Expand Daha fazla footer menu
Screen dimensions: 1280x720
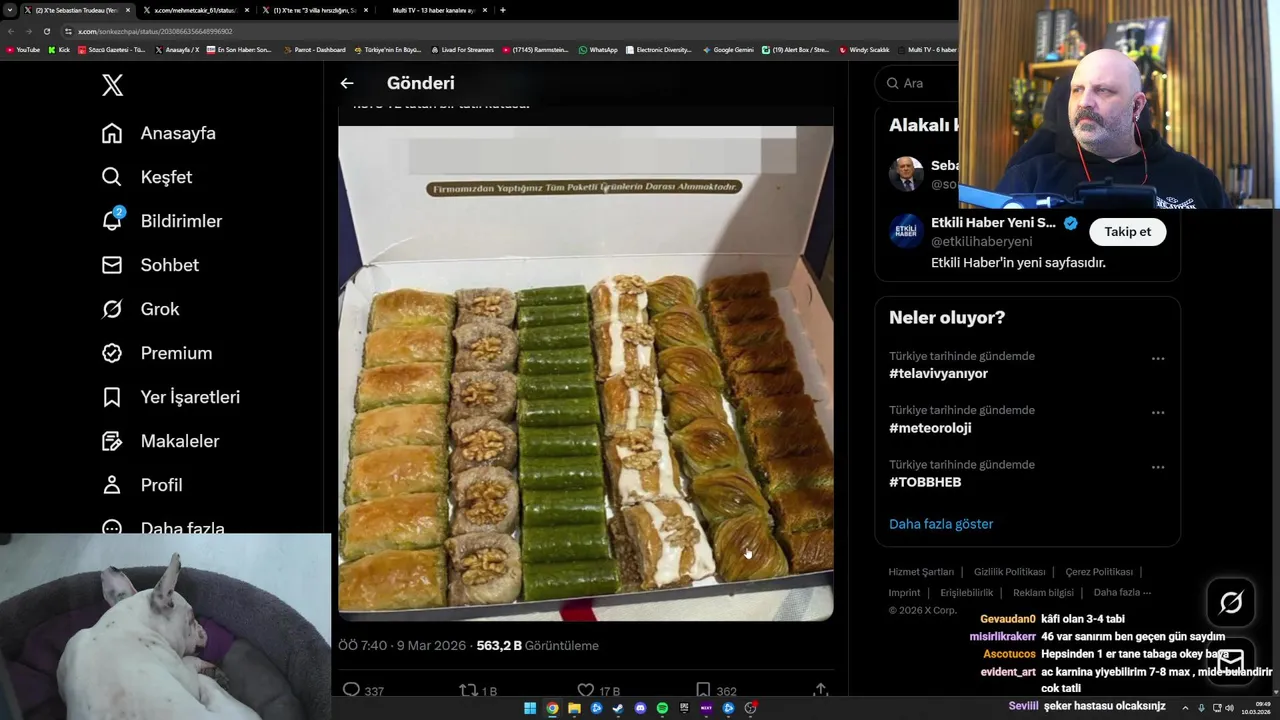[1122, 592]
